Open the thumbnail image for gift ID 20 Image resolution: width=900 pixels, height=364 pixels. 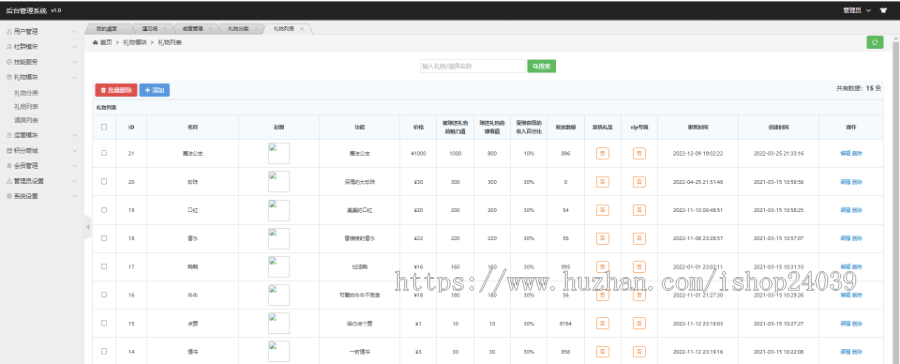point(278,181)
